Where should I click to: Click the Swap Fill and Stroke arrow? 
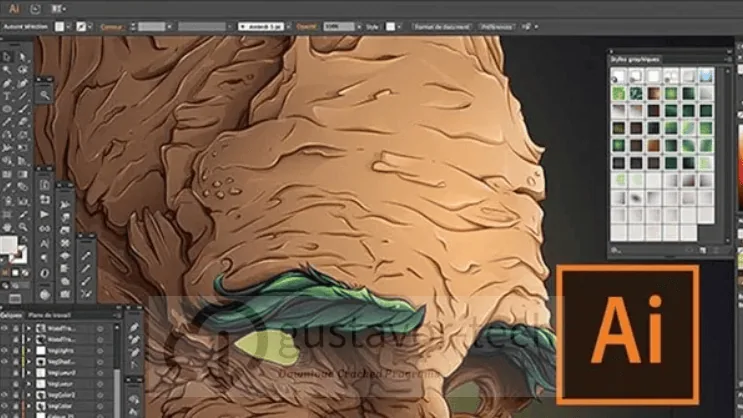tap(24, 240)
